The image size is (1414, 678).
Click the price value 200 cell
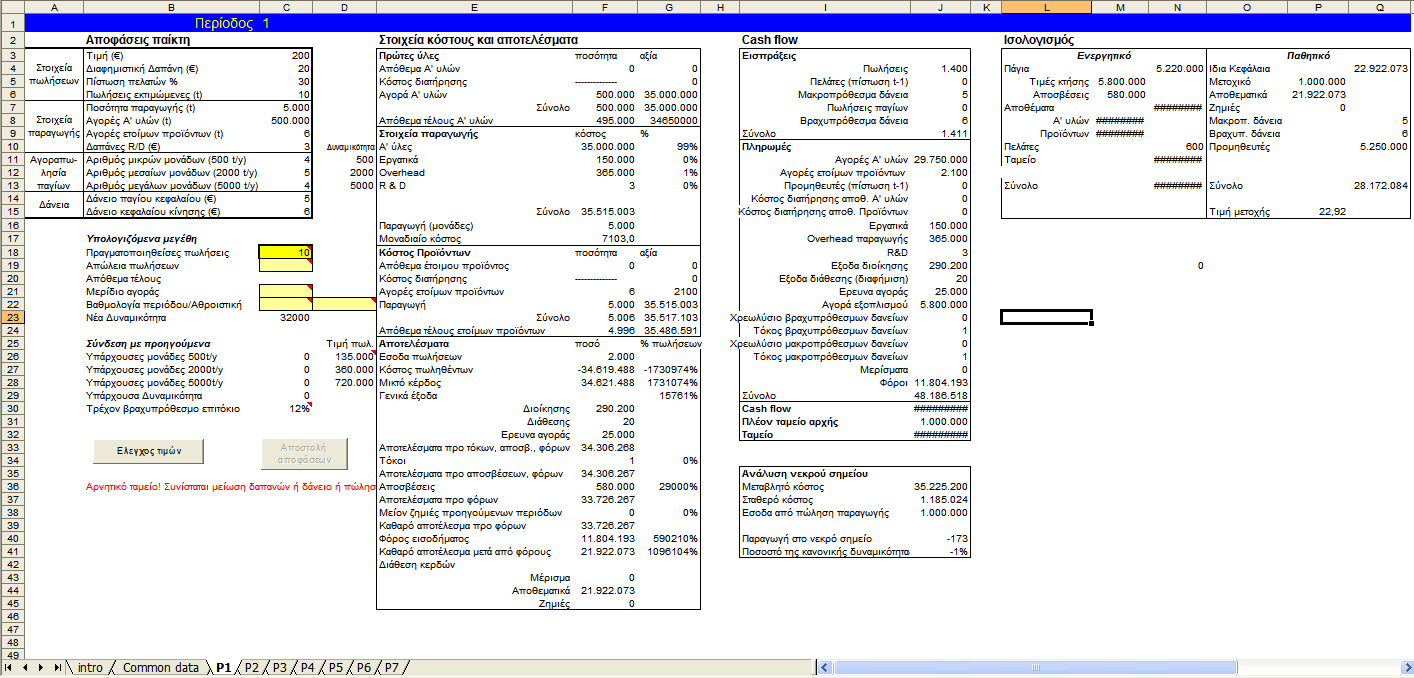tap(286, 55)
